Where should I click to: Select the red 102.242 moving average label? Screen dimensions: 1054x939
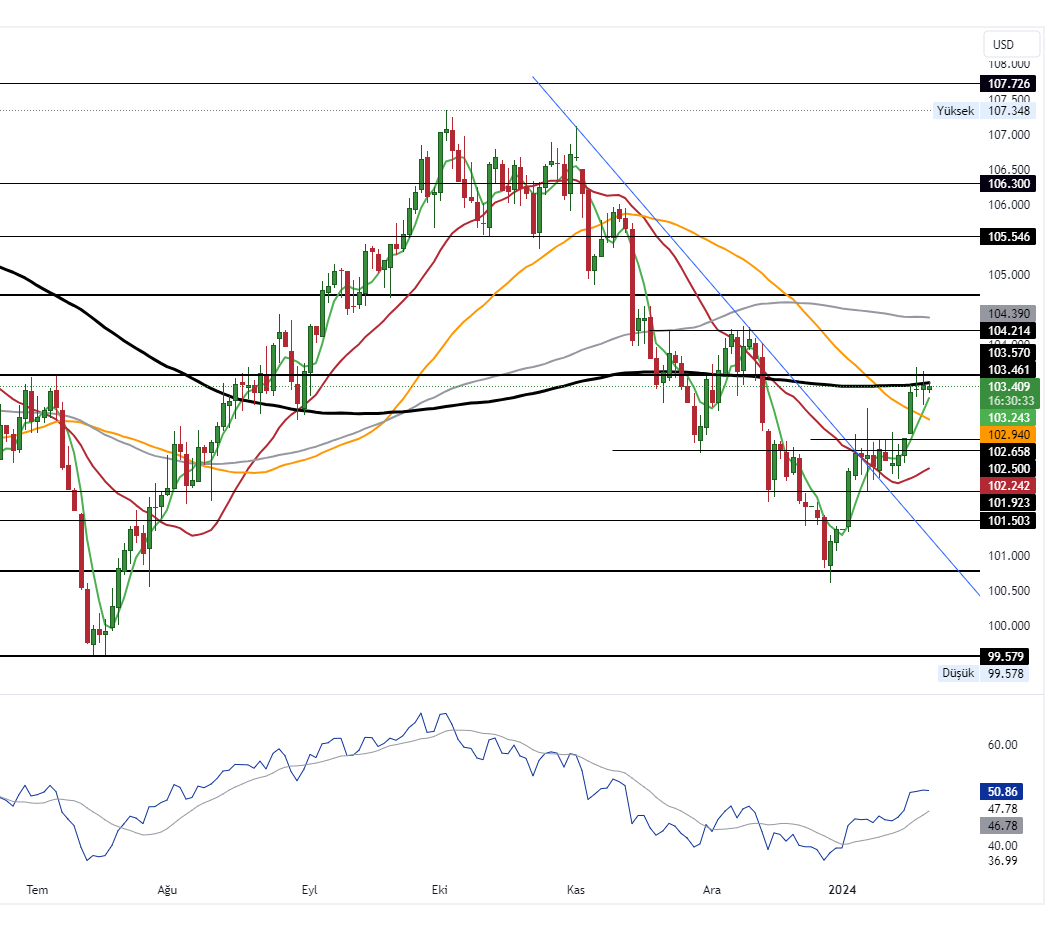click(x=1009, y=485)
